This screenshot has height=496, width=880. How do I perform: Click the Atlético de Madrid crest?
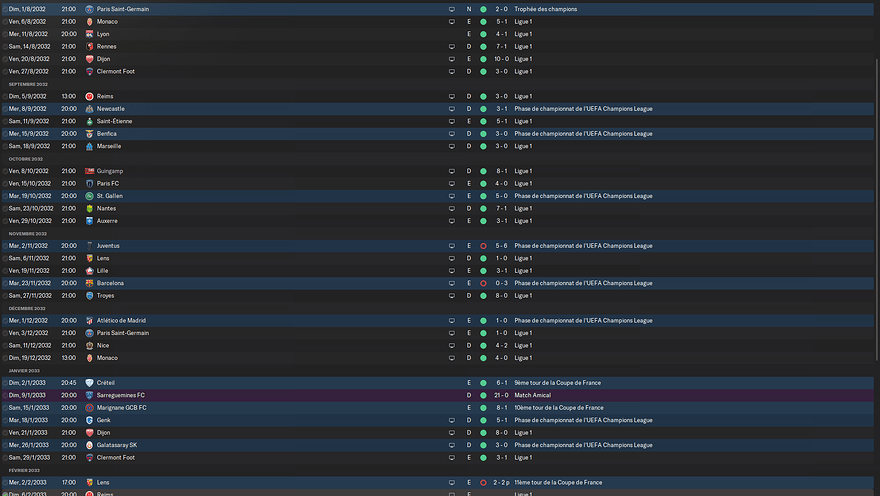click(90, 321)
